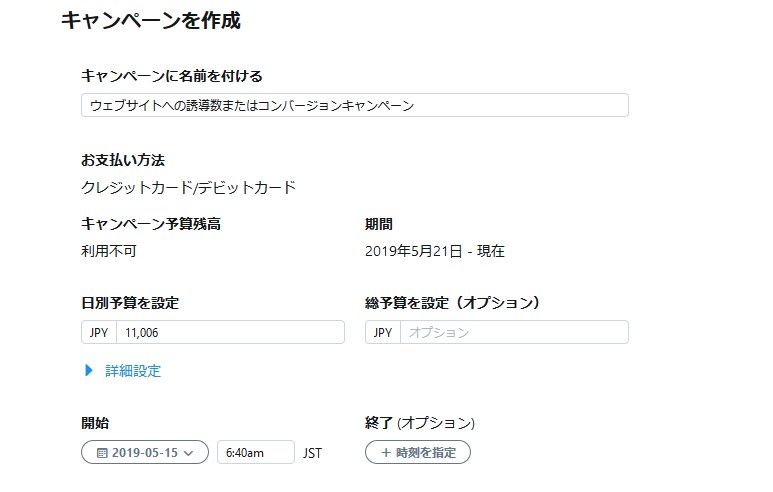Click the daily budget field showing 11,006
The width and height of the screenshot is (773, 492).
tap(230, 332)
